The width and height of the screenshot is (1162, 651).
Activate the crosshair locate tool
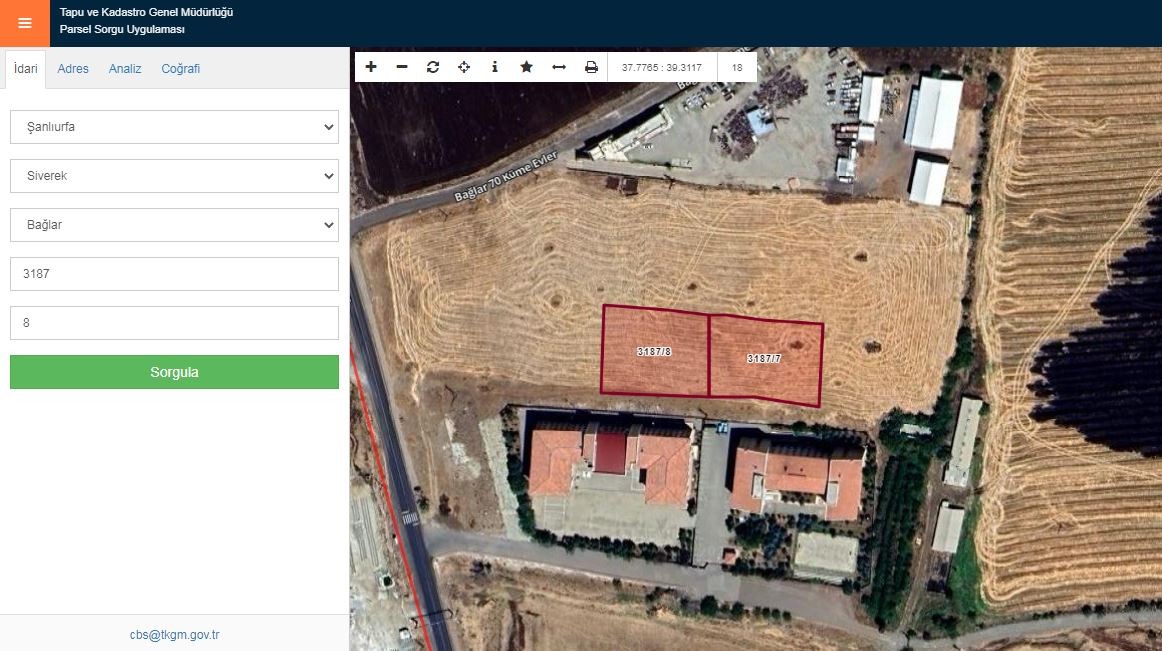tap(464, 67)
